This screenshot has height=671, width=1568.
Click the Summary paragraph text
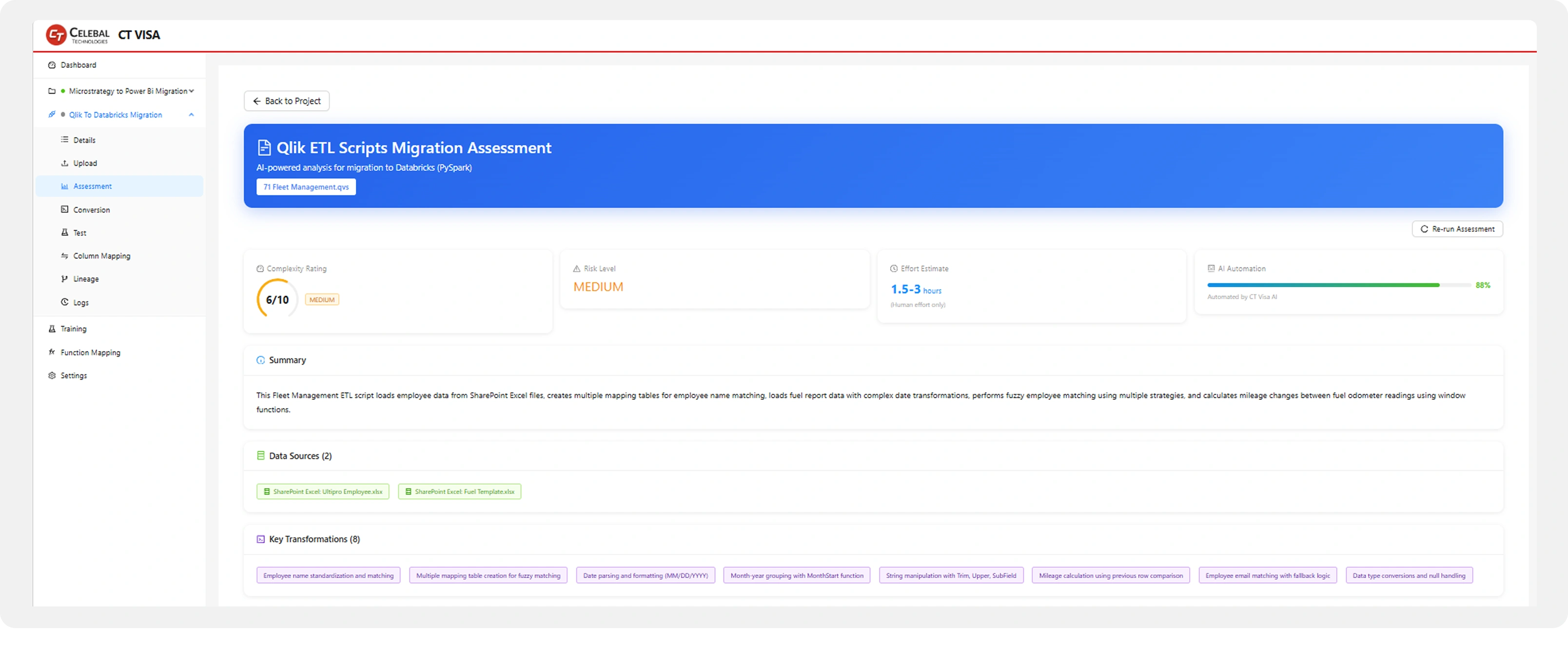point(861,402)
